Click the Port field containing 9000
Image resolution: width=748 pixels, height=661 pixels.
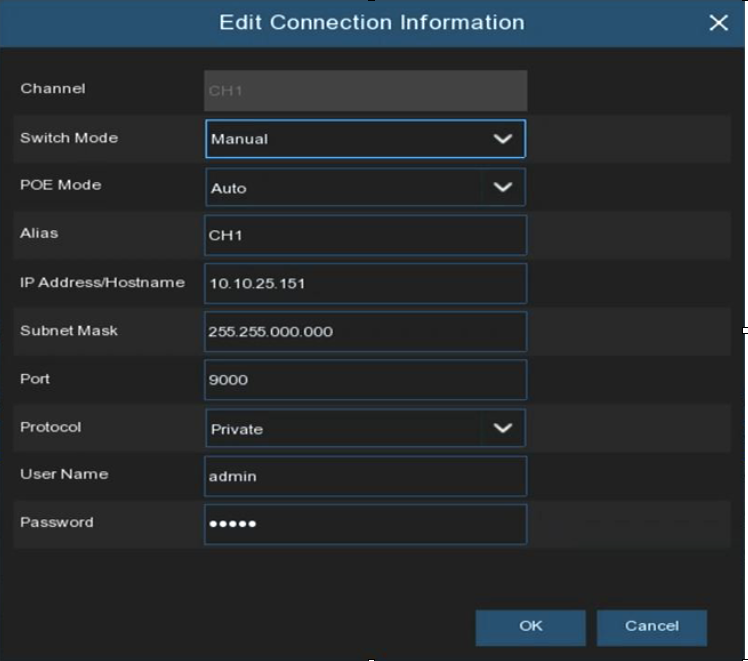pos(365,380)
